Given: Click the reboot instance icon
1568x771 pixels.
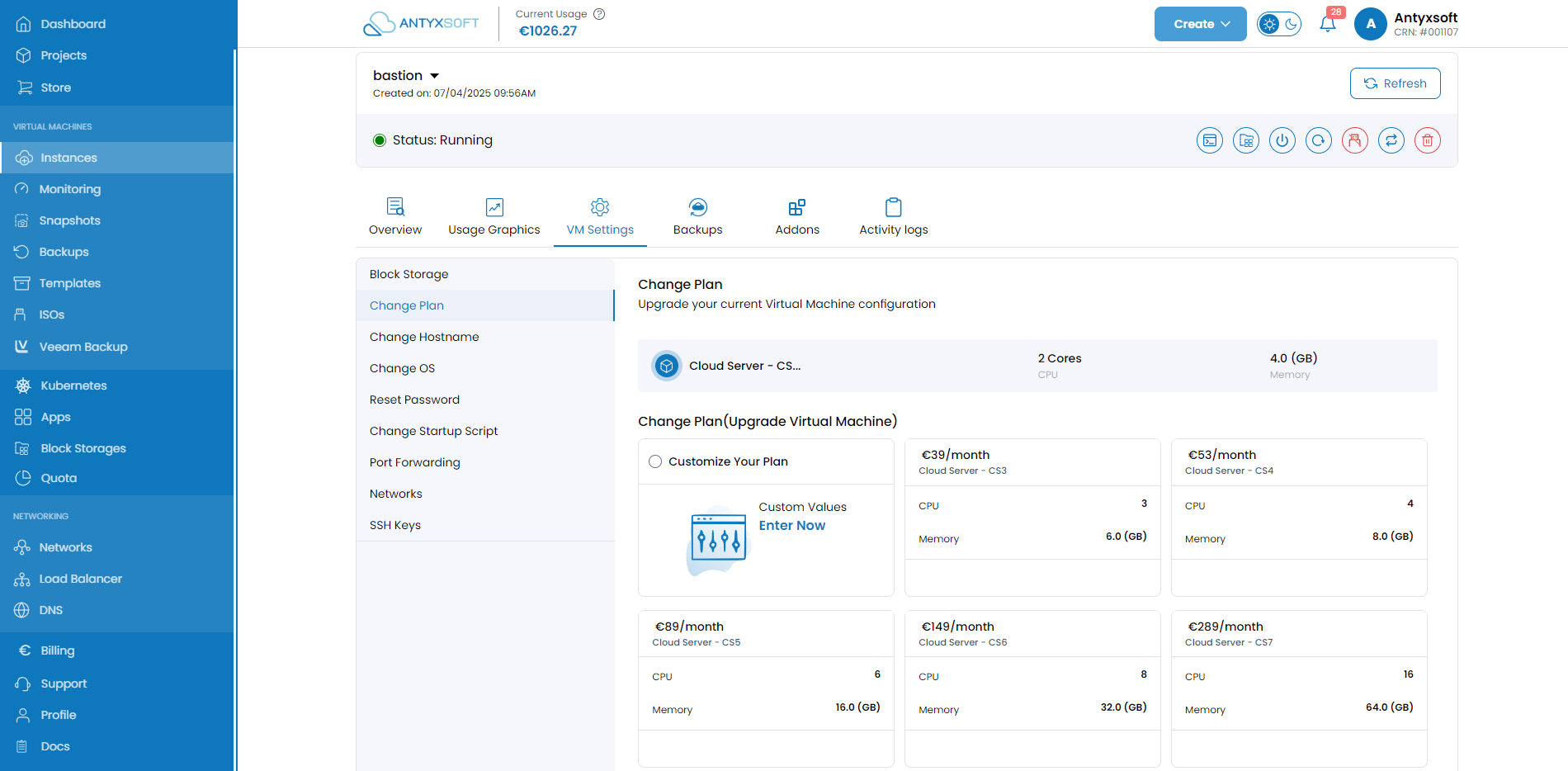Looking at the screenshot, I should click(x=1319, y=140).
